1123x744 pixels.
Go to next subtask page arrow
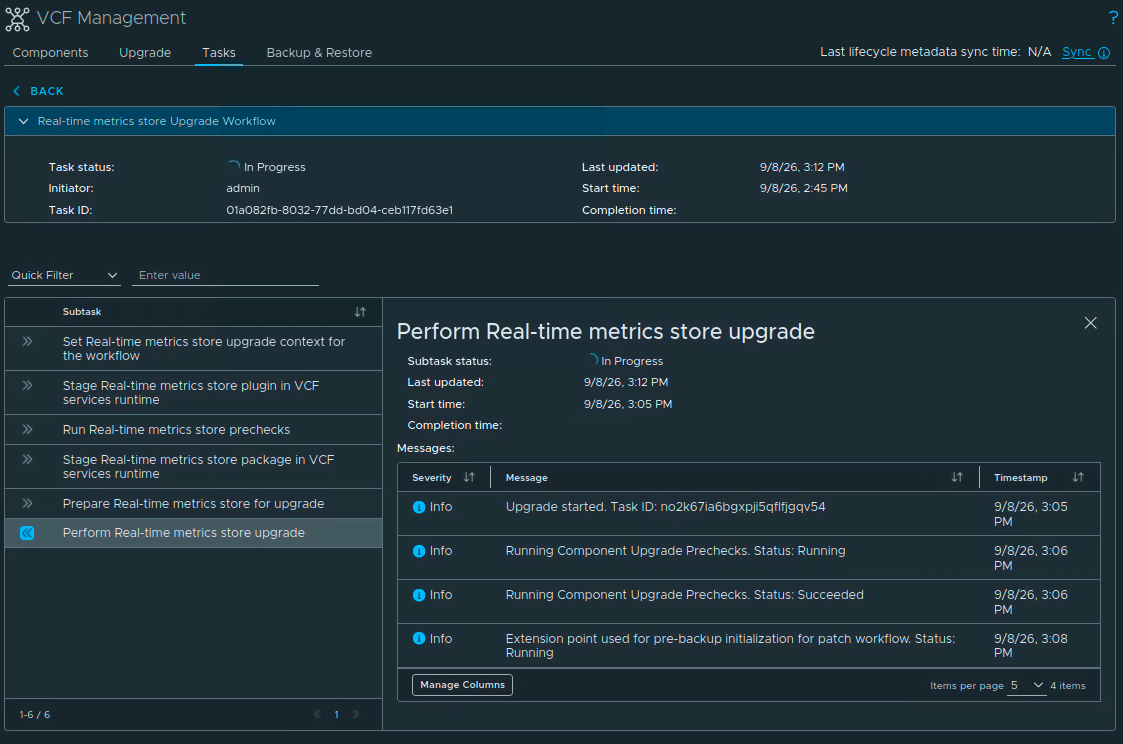(x=356, y=714)
